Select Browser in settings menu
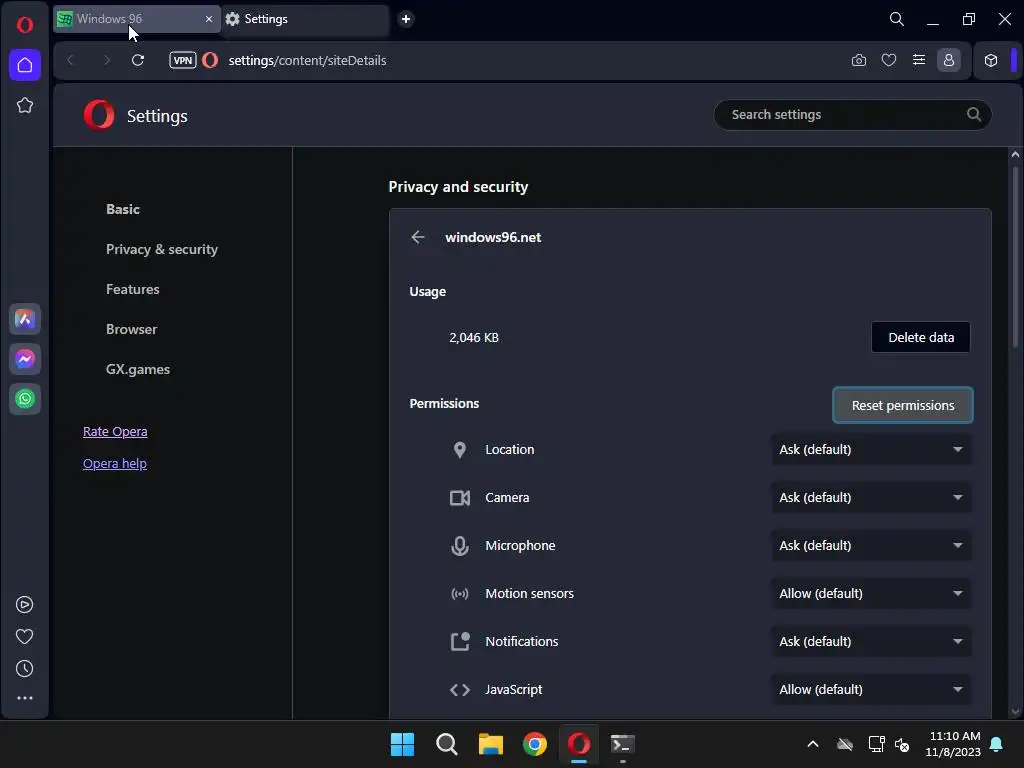The width and height of the screenshot is (1024, 768). tap(131, 329)
